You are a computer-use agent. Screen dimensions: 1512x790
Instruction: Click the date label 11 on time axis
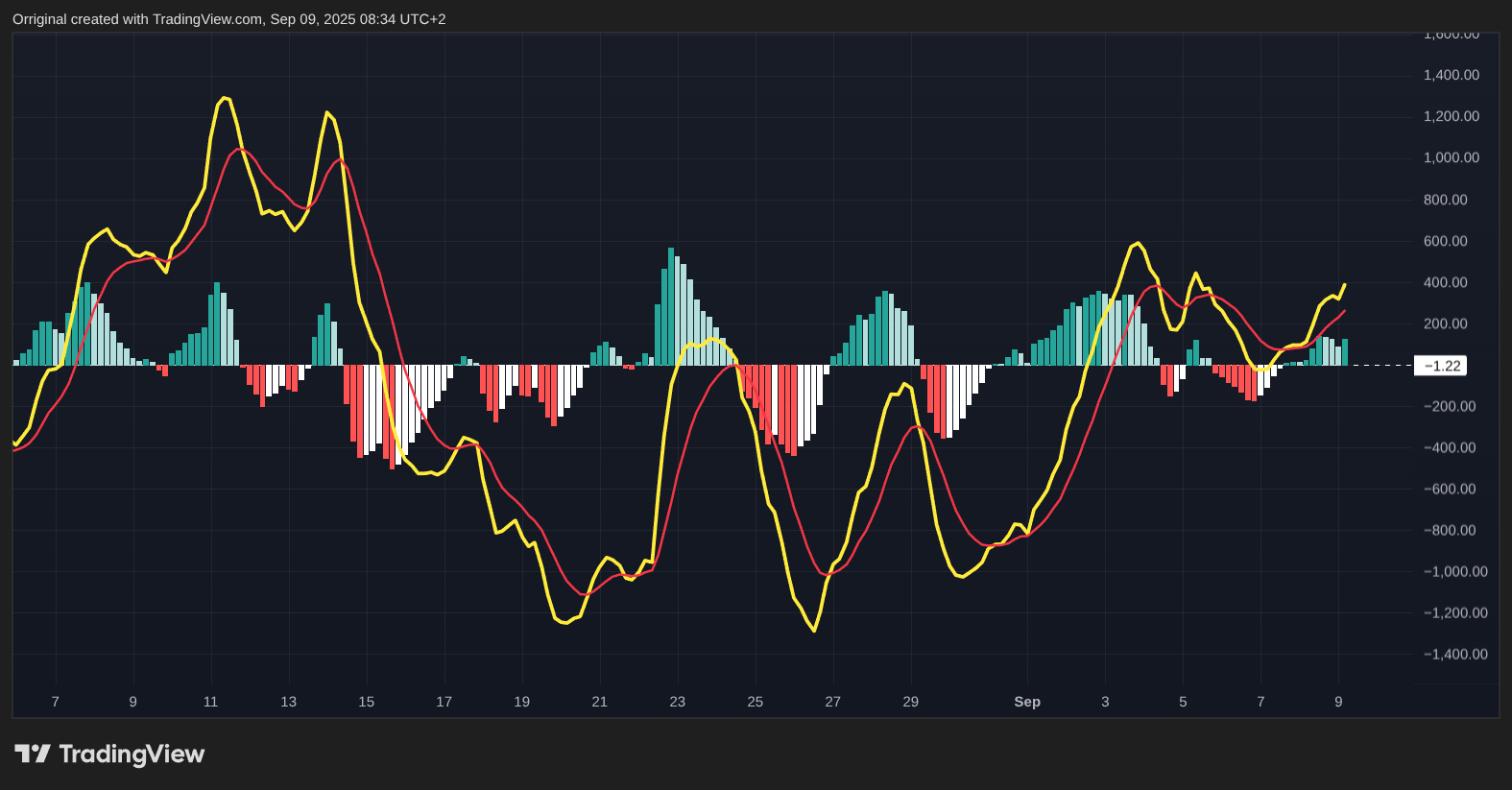[211, 702]
